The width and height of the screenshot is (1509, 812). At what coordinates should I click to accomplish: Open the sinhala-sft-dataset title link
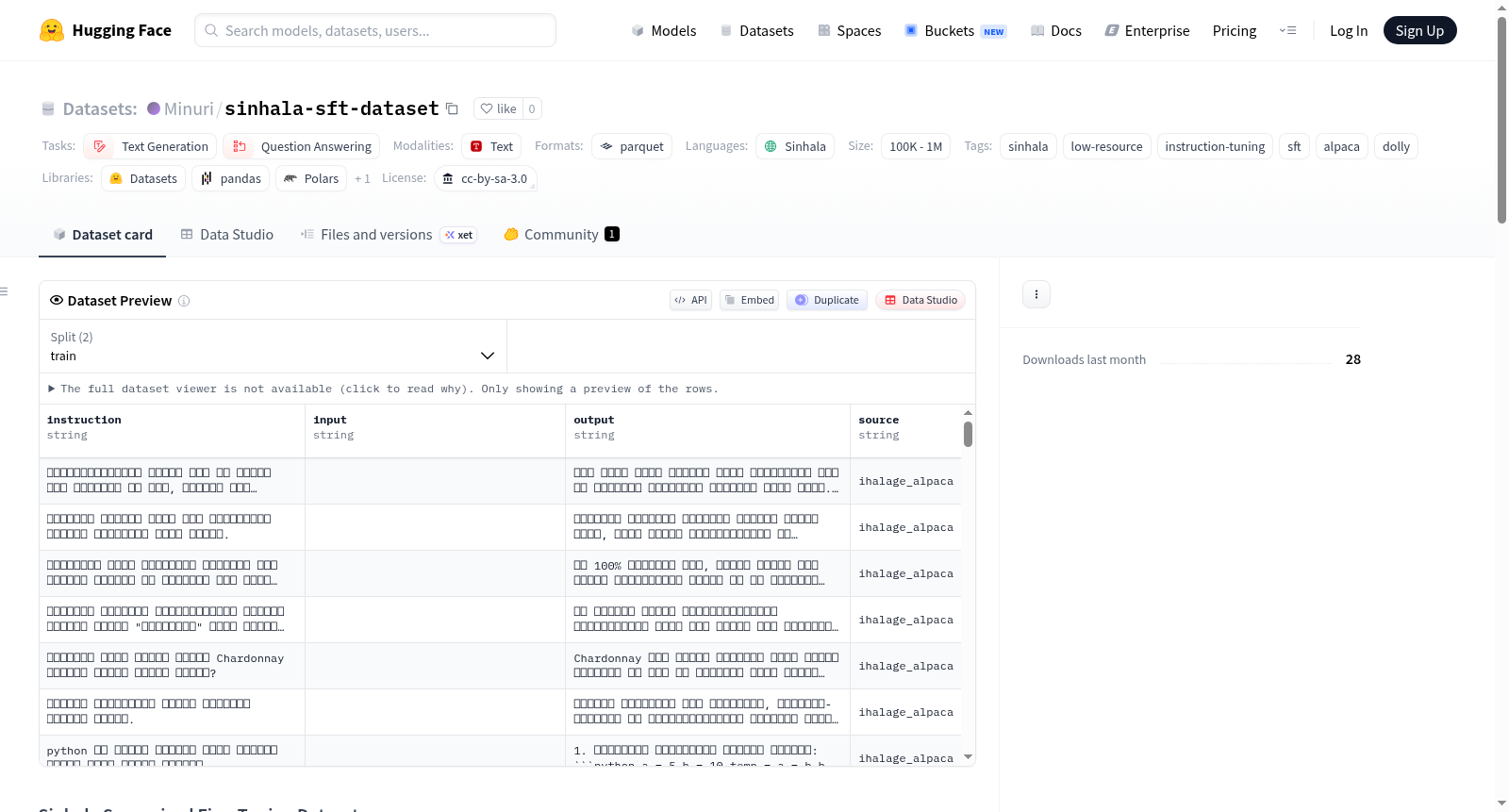click(332, 108)
